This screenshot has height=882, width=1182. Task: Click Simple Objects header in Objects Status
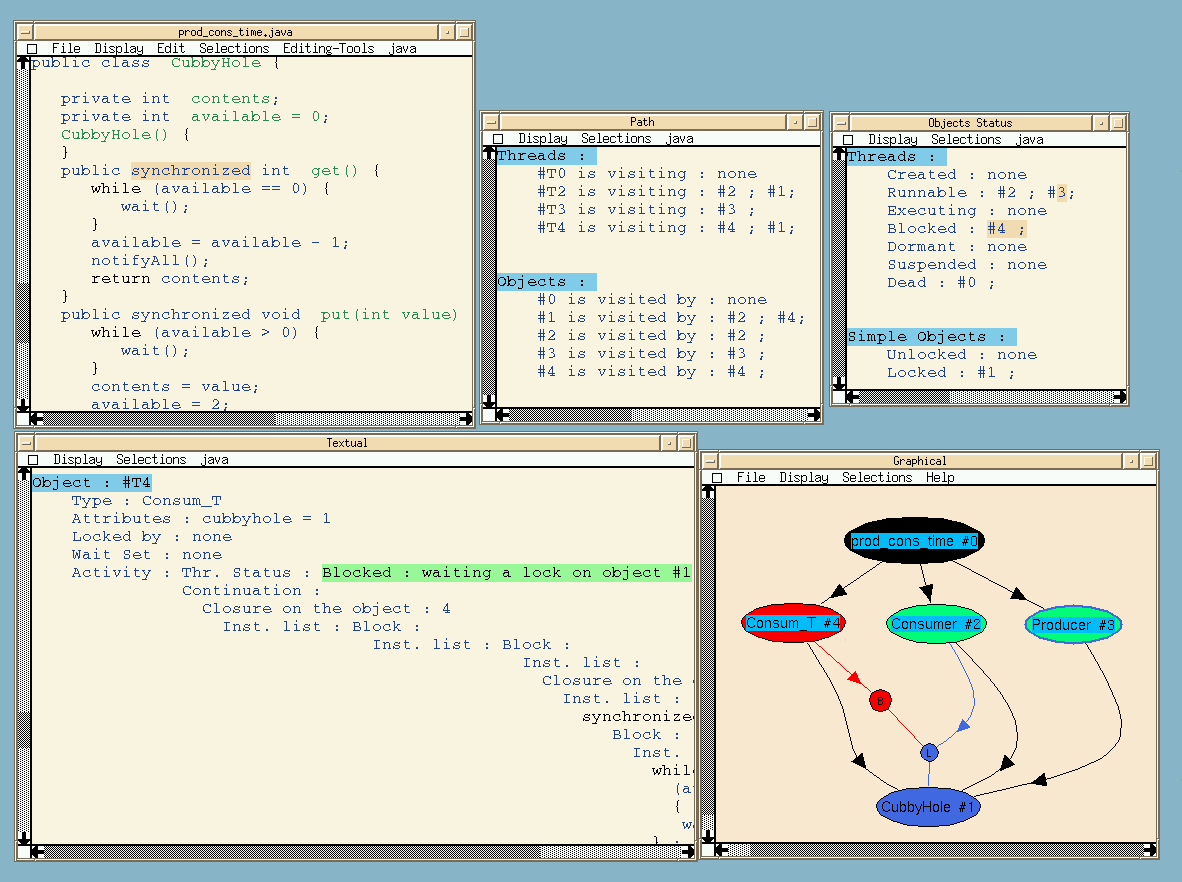click(931, 337)
